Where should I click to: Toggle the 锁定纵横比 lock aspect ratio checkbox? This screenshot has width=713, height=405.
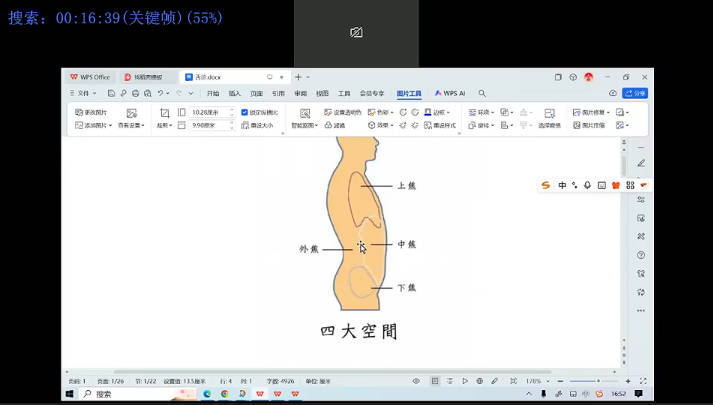click(x=246, y=113)
